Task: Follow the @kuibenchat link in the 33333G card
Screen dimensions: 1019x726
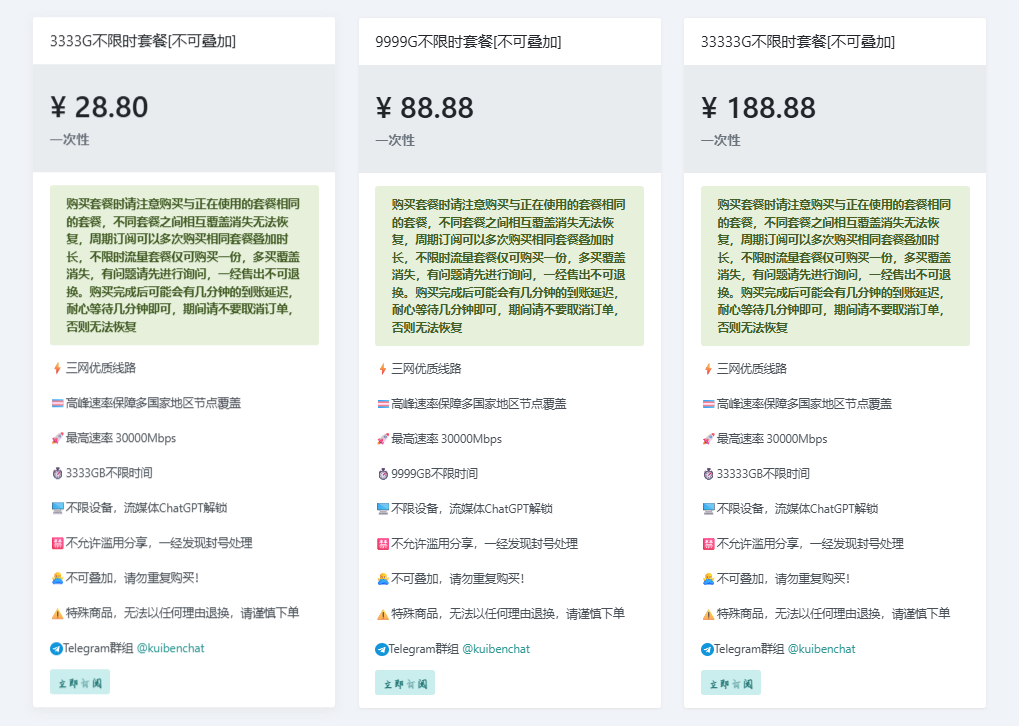Action: coord(821,648)
